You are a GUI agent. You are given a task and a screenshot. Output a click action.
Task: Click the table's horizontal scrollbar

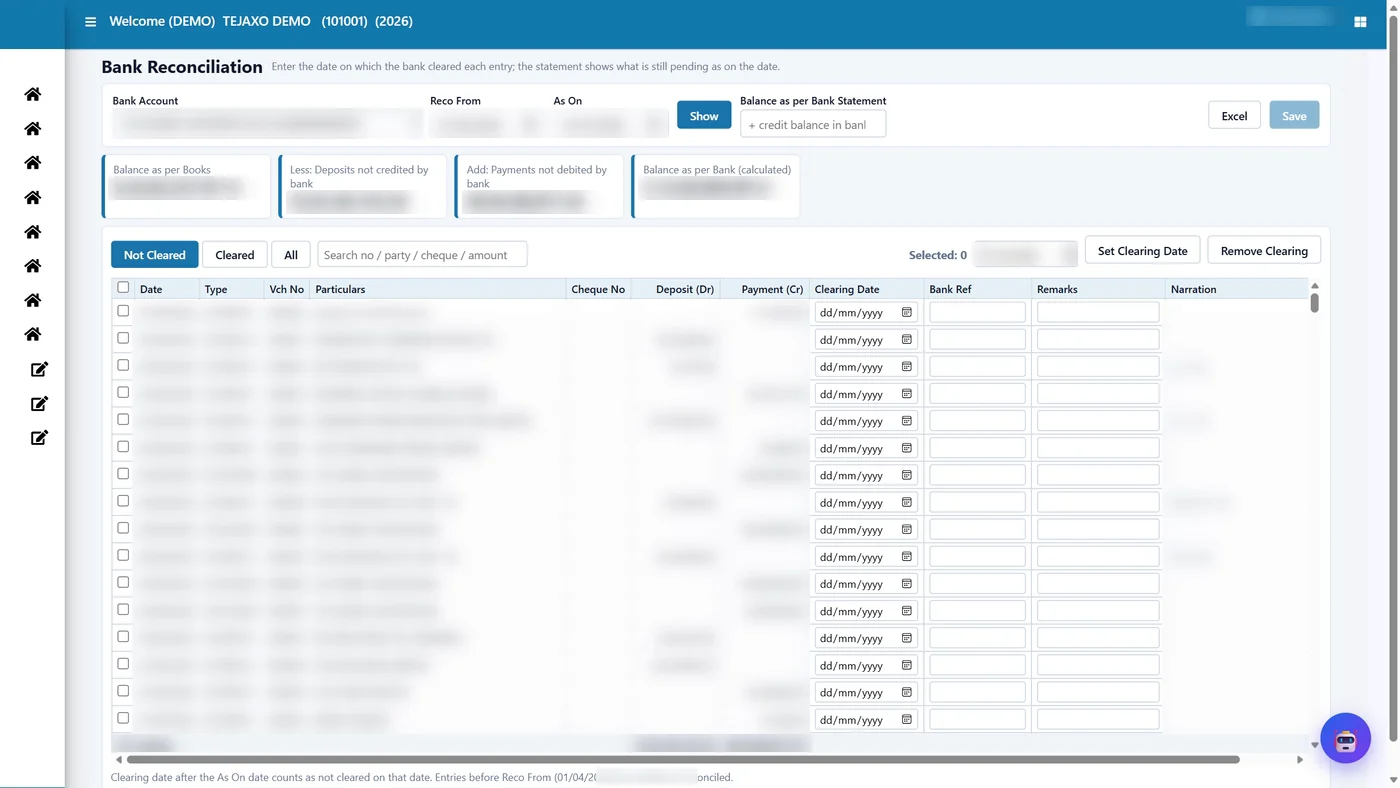coord(683,760)
